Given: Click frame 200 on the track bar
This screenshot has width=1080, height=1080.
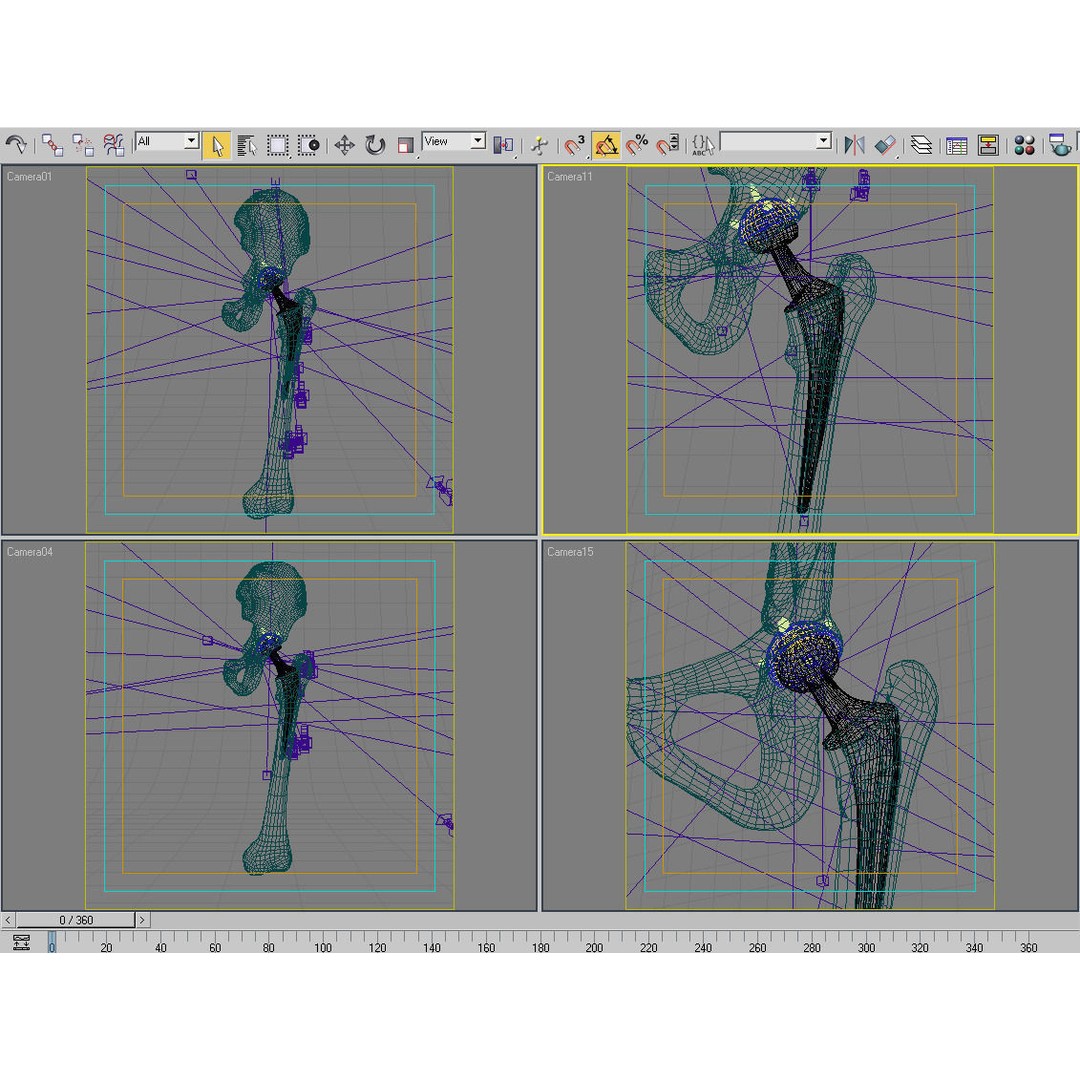Looking at the screenshot, I should [x=594, y=948].
